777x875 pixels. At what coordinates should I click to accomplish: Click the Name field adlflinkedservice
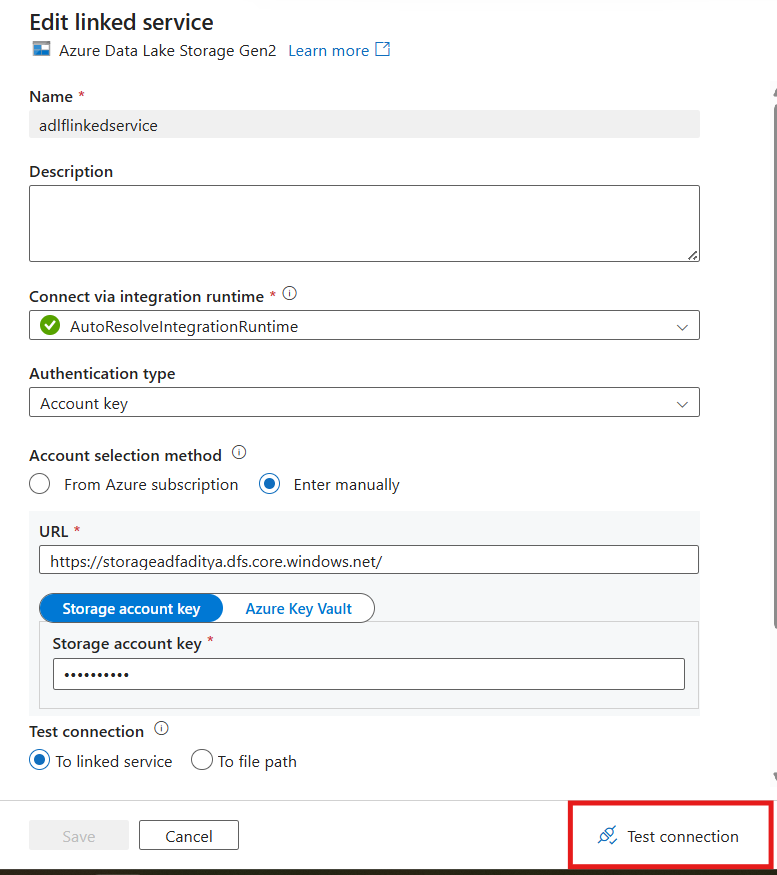pos(364,124)
